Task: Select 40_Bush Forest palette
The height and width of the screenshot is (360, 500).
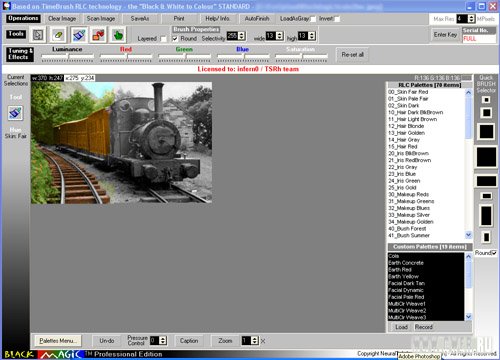Action: [x=426, y=229]
